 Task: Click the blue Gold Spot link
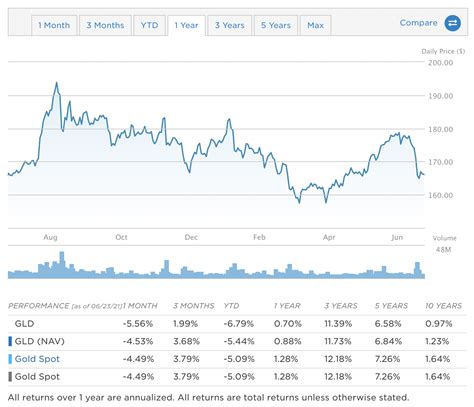37,359
